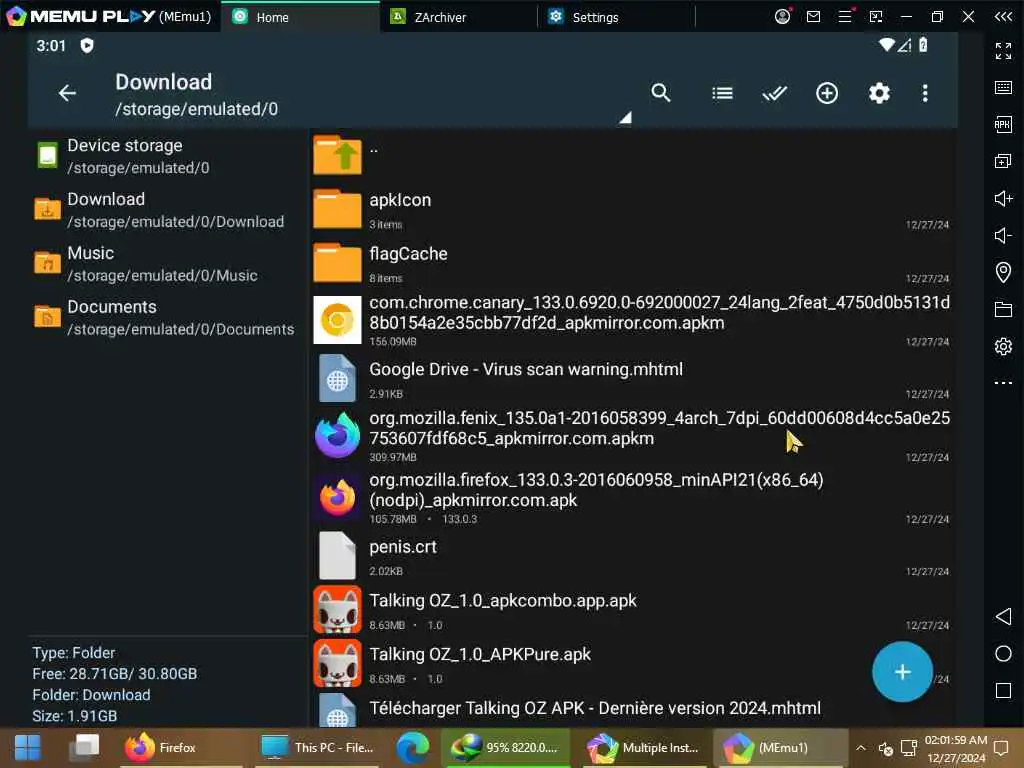Open the three-dot overflow menu
This screenshot has width=1024, height=768.
(925, 93)
